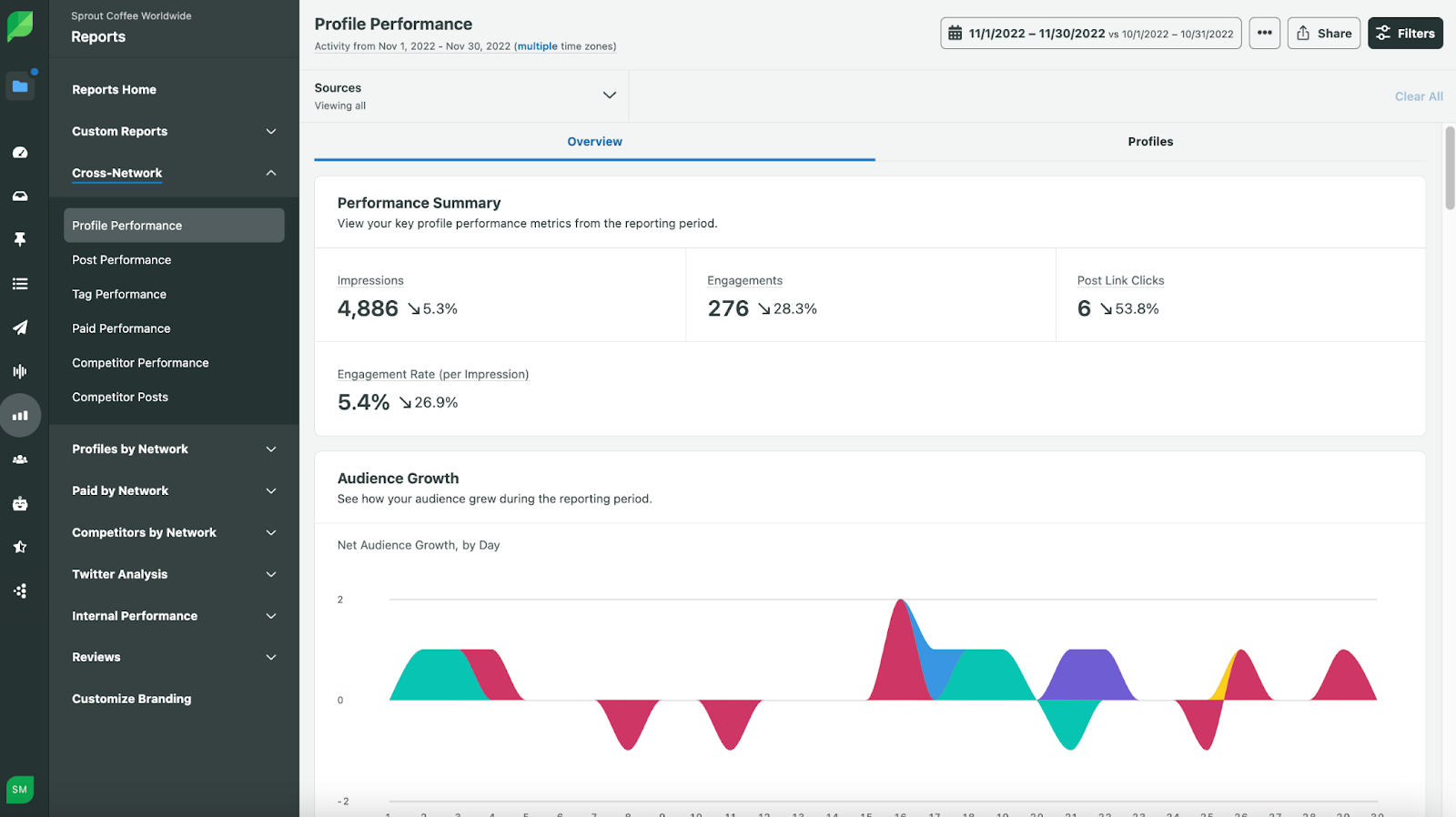Select Post Performance in sidebar
1456x817 pixels.
[122, 260]
